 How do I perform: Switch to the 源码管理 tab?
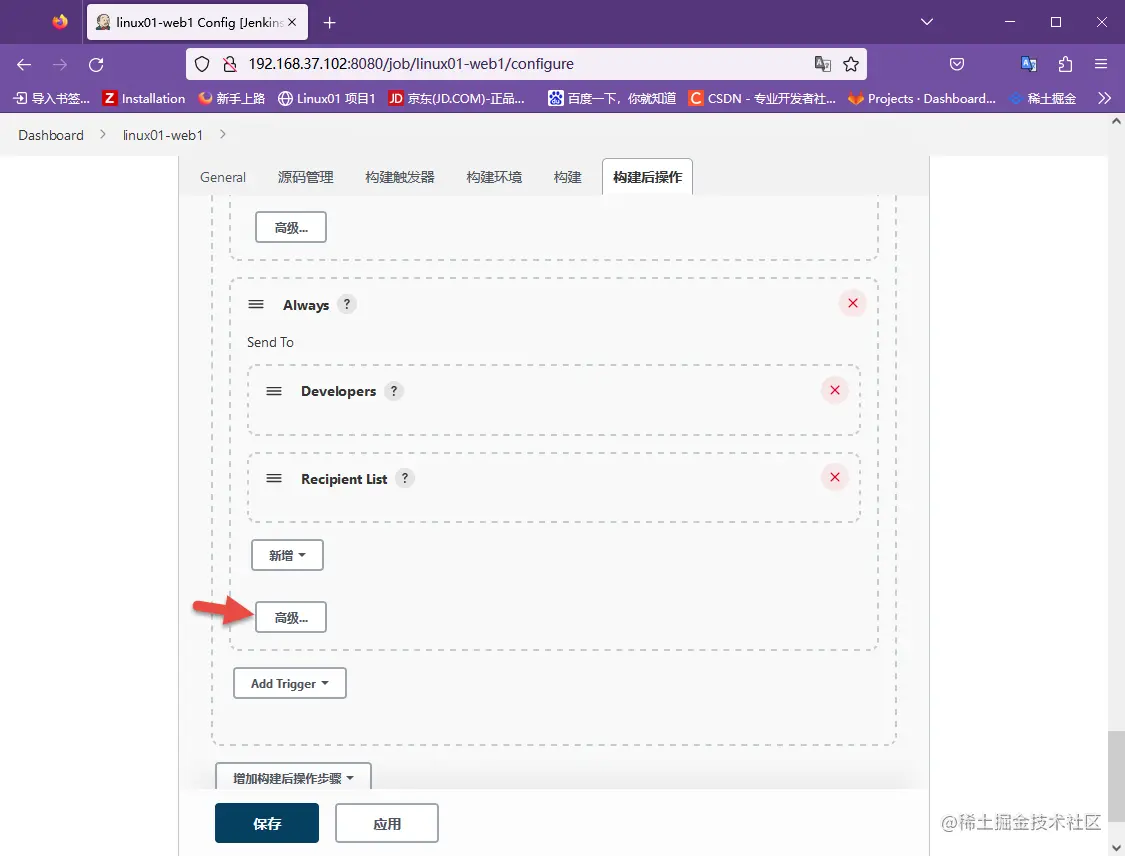pyautogui.click(x=306, y=177)
